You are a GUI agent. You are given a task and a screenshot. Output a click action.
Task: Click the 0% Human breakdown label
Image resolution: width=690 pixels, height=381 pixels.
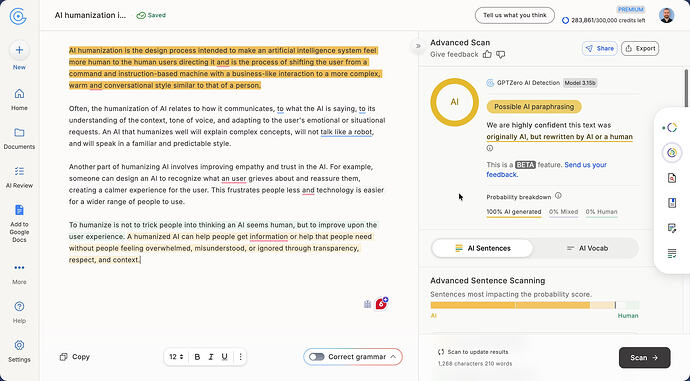[601, 212]
